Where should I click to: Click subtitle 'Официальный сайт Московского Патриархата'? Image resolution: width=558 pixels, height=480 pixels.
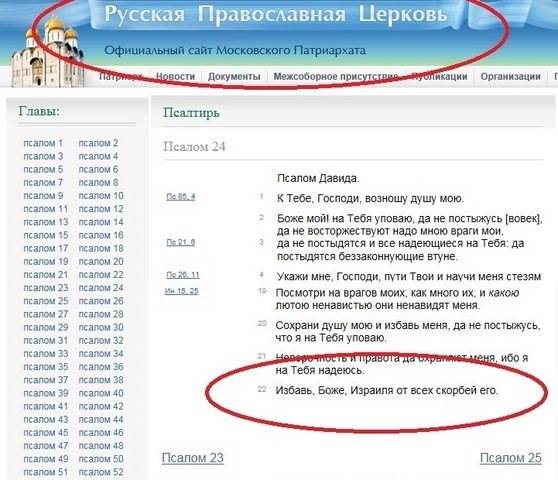(235, 51)
